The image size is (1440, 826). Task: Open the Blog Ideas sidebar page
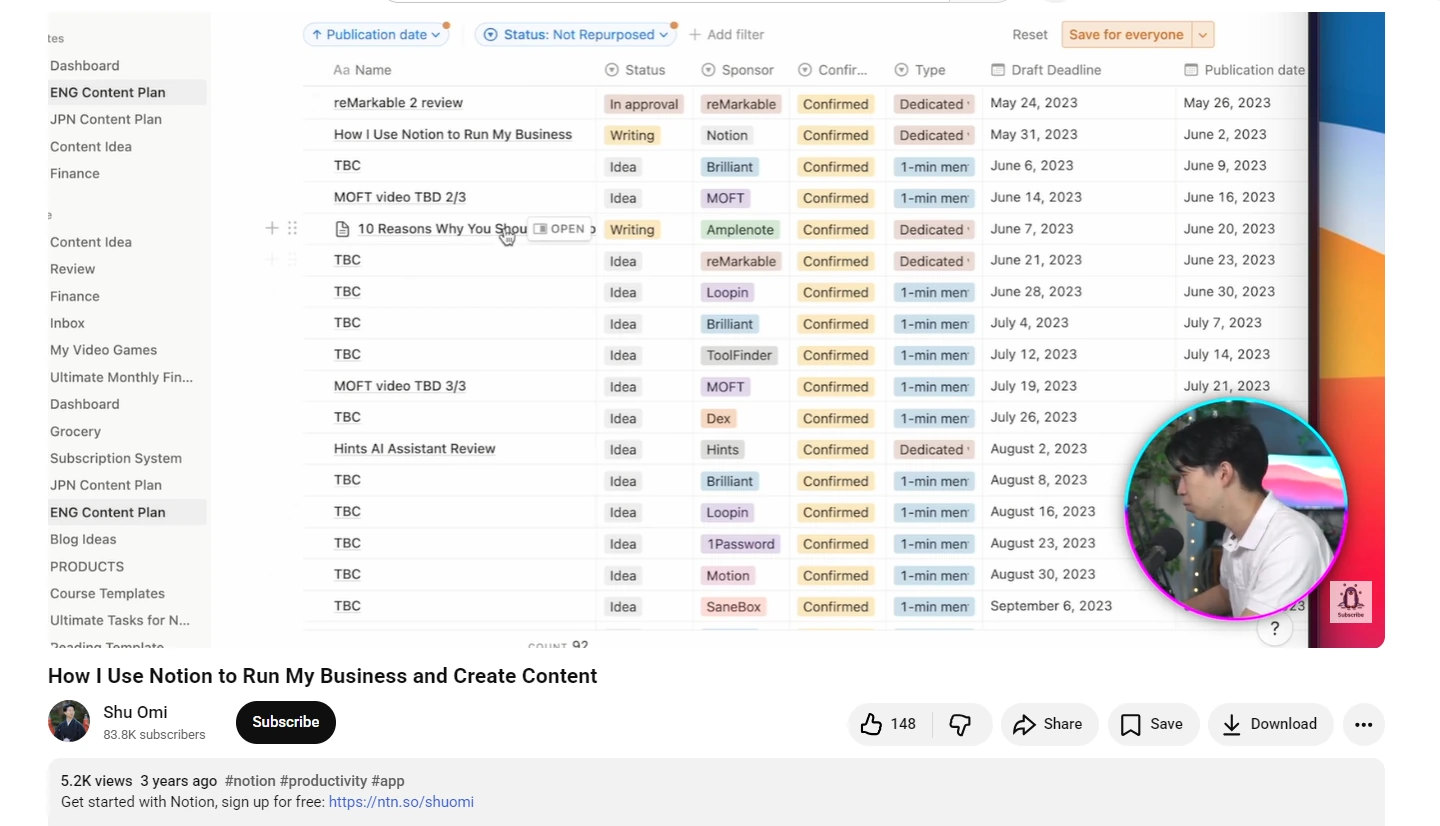coord(84,539)
